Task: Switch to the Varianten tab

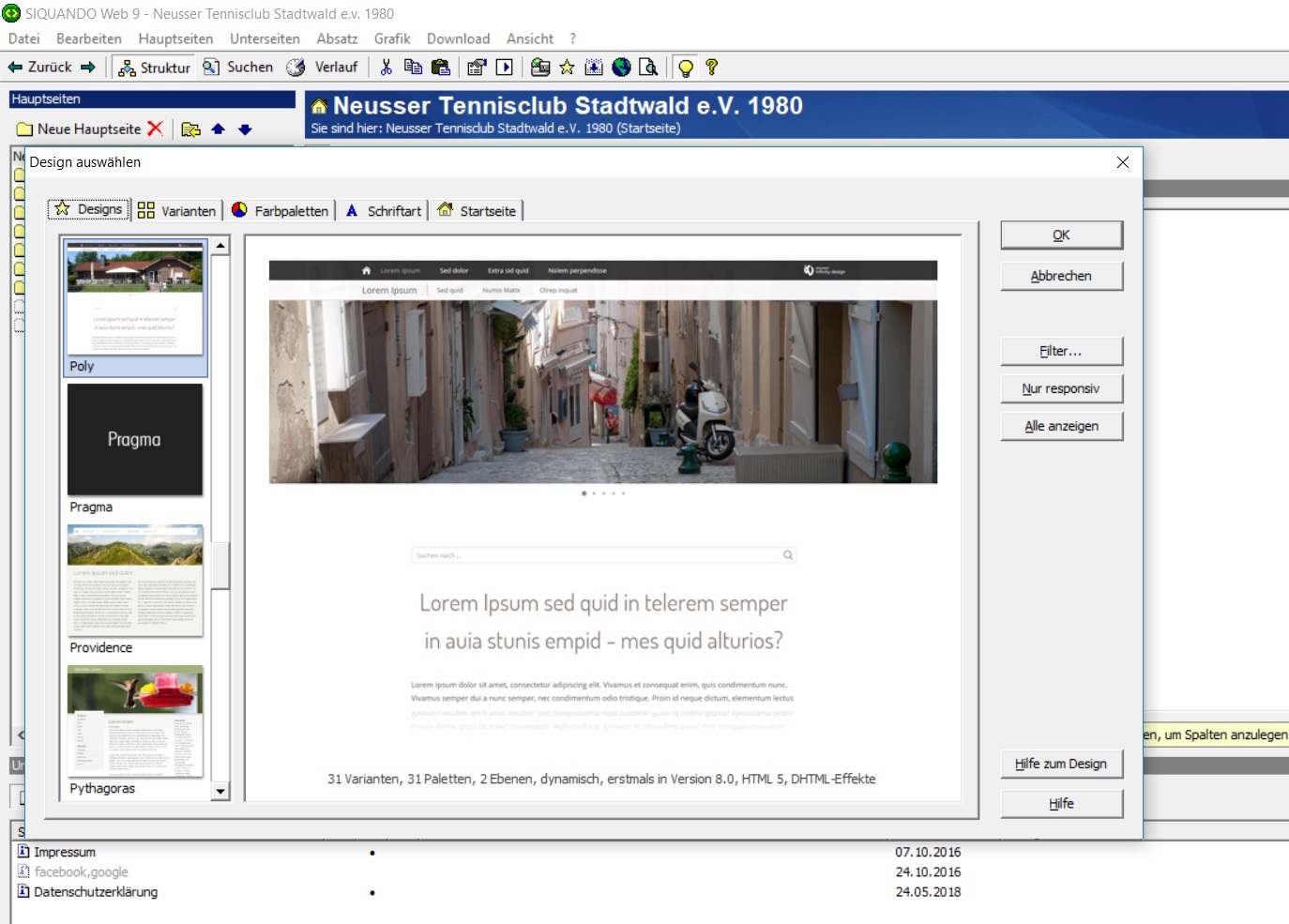Action: pos(177,211)
